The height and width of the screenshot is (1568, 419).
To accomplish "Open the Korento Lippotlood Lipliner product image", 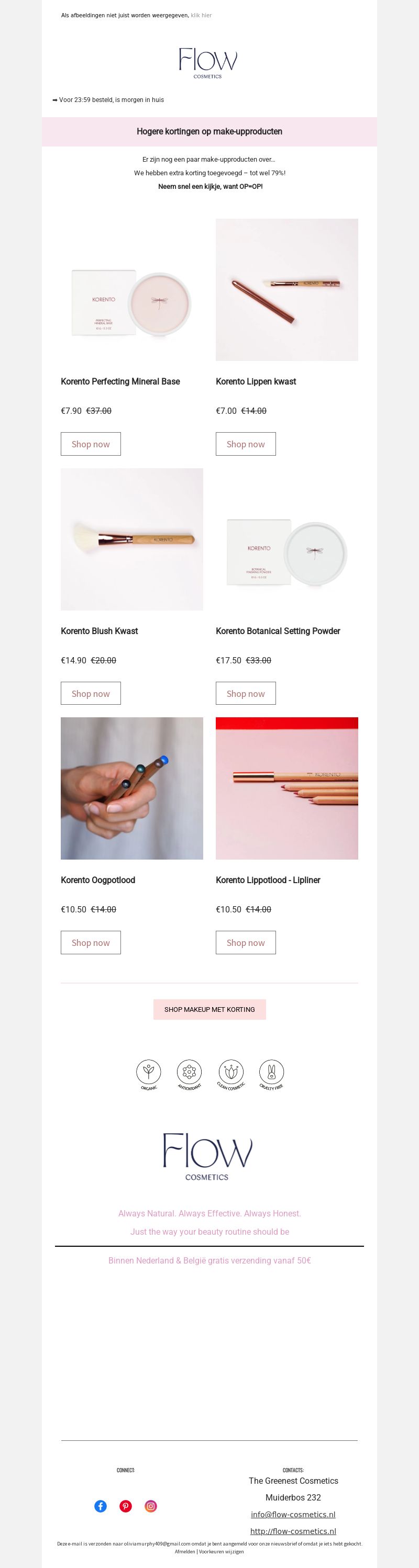I will 287,788.
